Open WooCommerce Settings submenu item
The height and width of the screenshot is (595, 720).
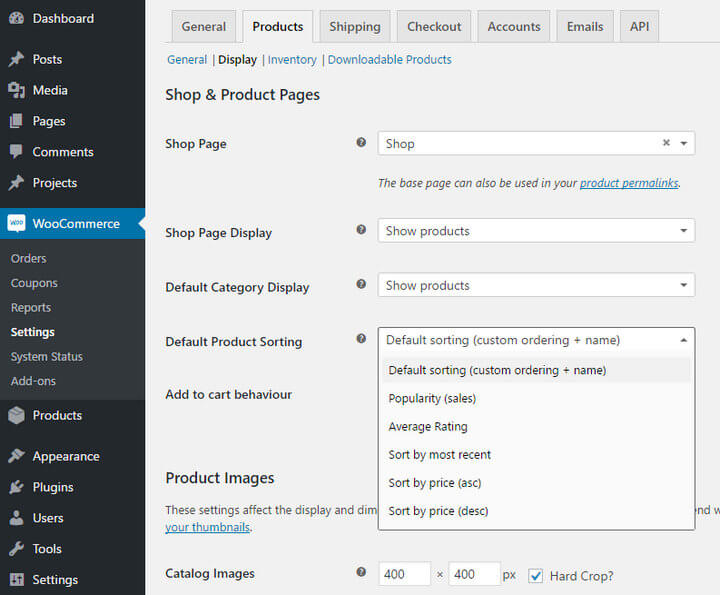click(32, 332)
